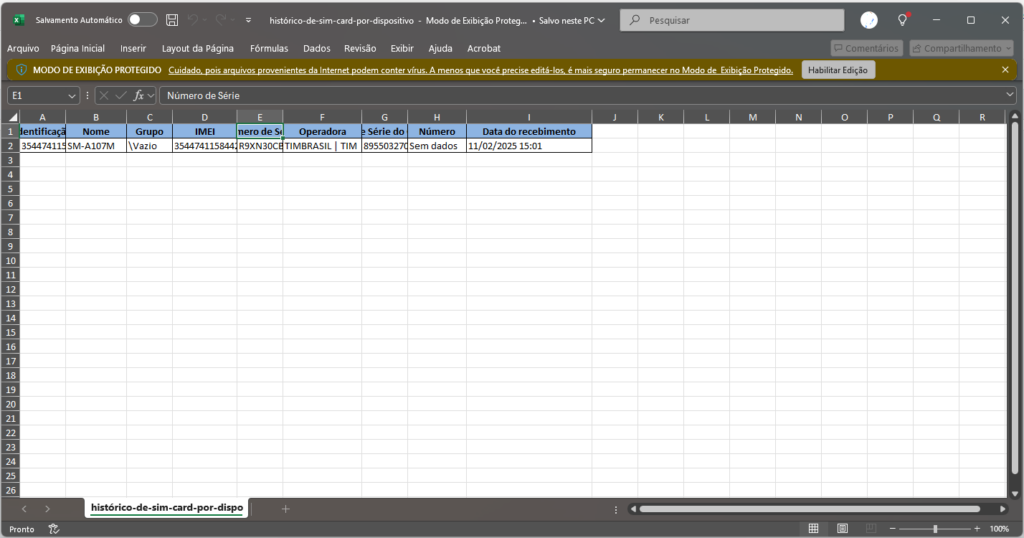Viewport: 1024px width, 538px height.
Task: Click the Data do recebimento header cell
Action: [529, 131]
